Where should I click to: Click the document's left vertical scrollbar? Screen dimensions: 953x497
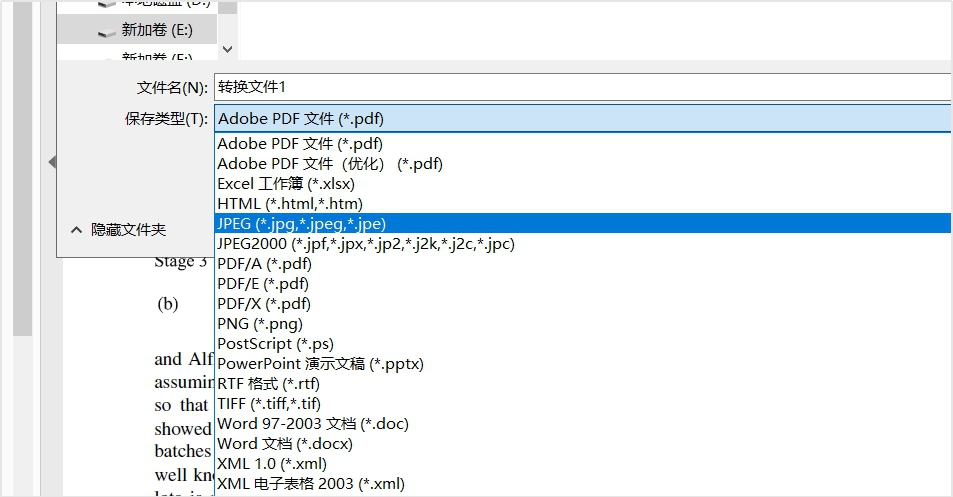coord(22,169)
